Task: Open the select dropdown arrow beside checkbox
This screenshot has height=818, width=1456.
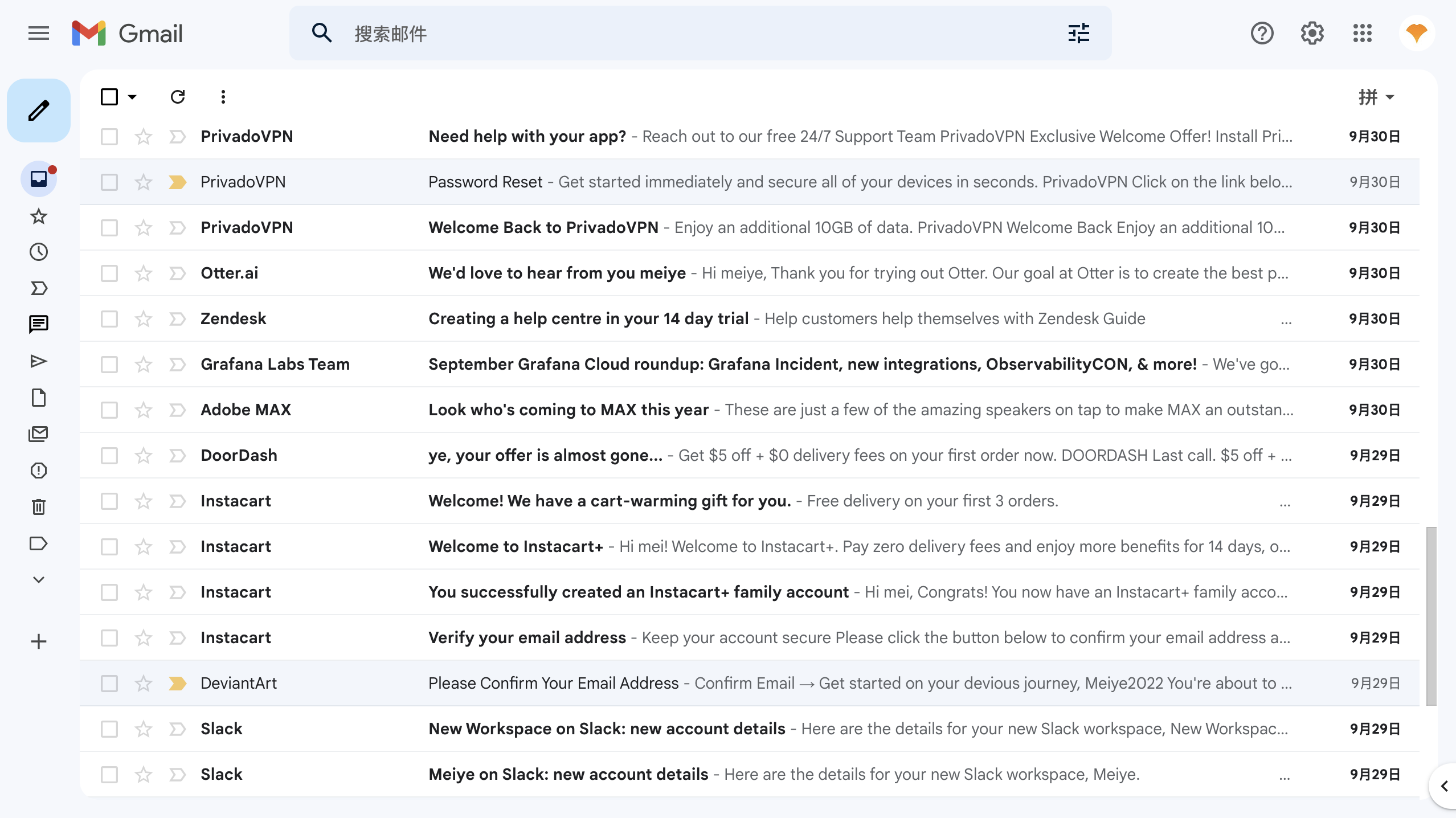Action: (x=132, y=97)
